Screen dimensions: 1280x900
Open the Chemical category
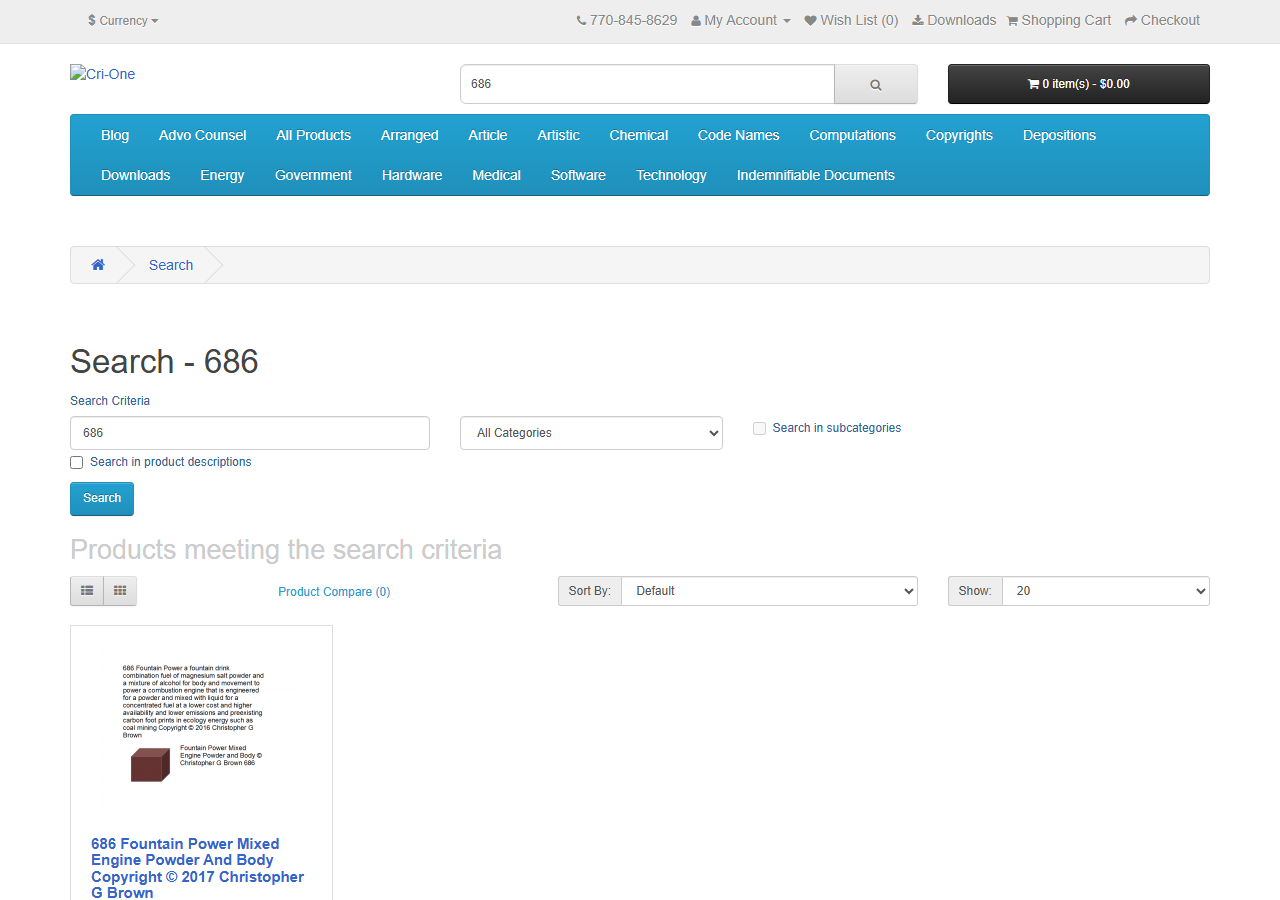tap(638, 135)
